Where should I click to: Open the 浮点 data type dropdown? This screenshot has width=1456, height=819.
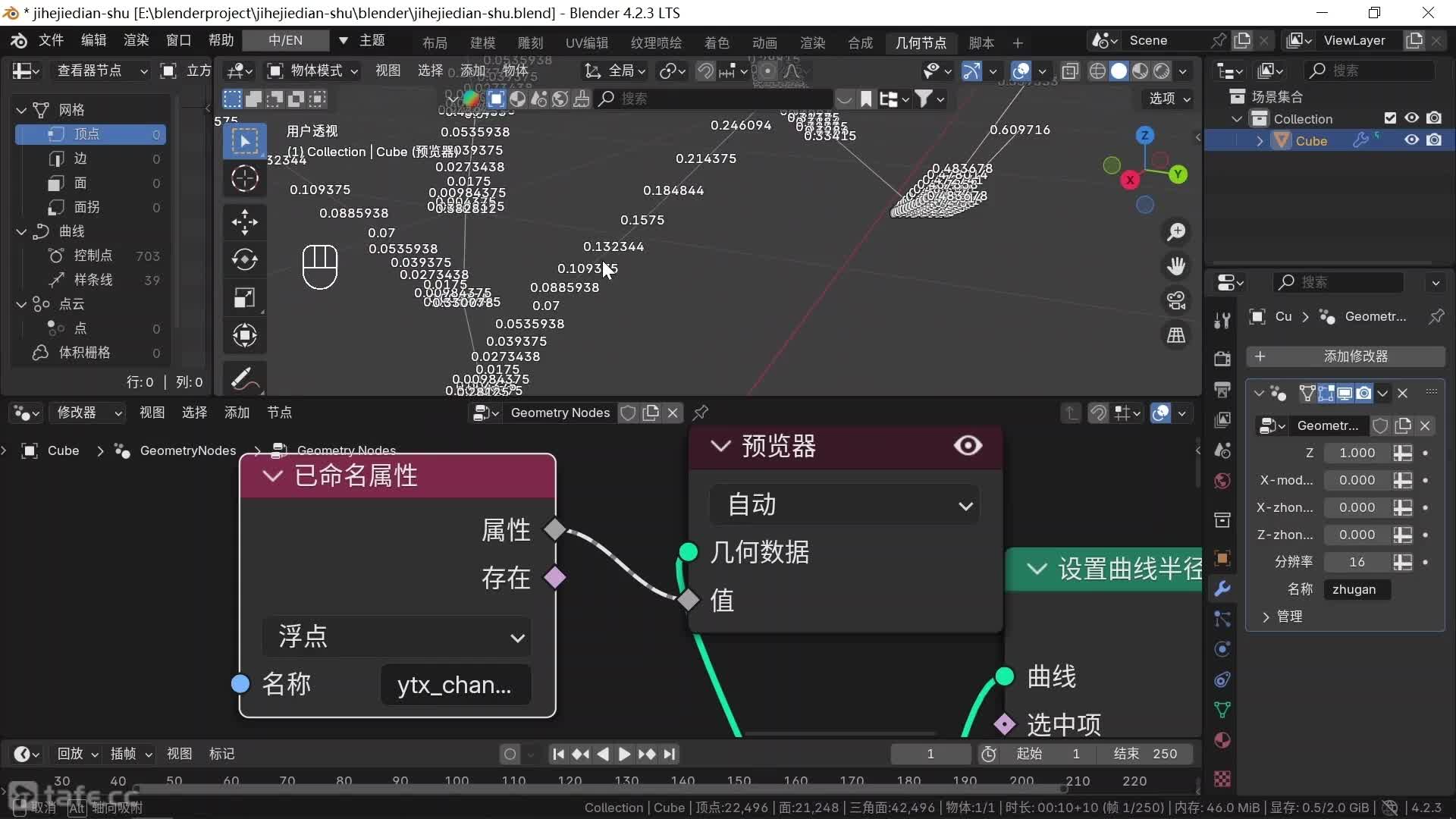tap(397, 636)
